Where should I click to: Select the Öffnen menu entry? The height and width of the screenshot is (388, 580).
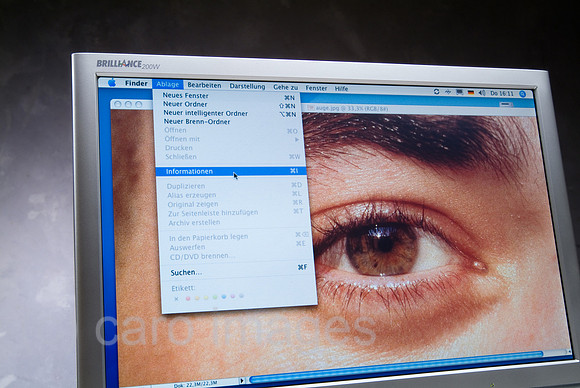tap(229, 130)
